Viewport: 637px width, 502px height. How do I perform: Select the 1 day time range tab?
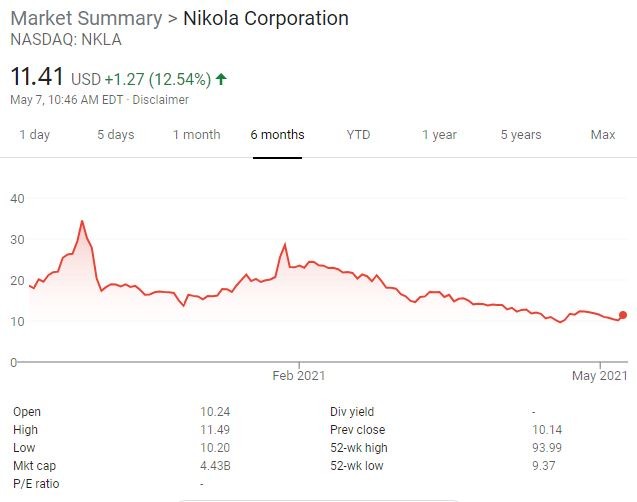tap(34, 135)
